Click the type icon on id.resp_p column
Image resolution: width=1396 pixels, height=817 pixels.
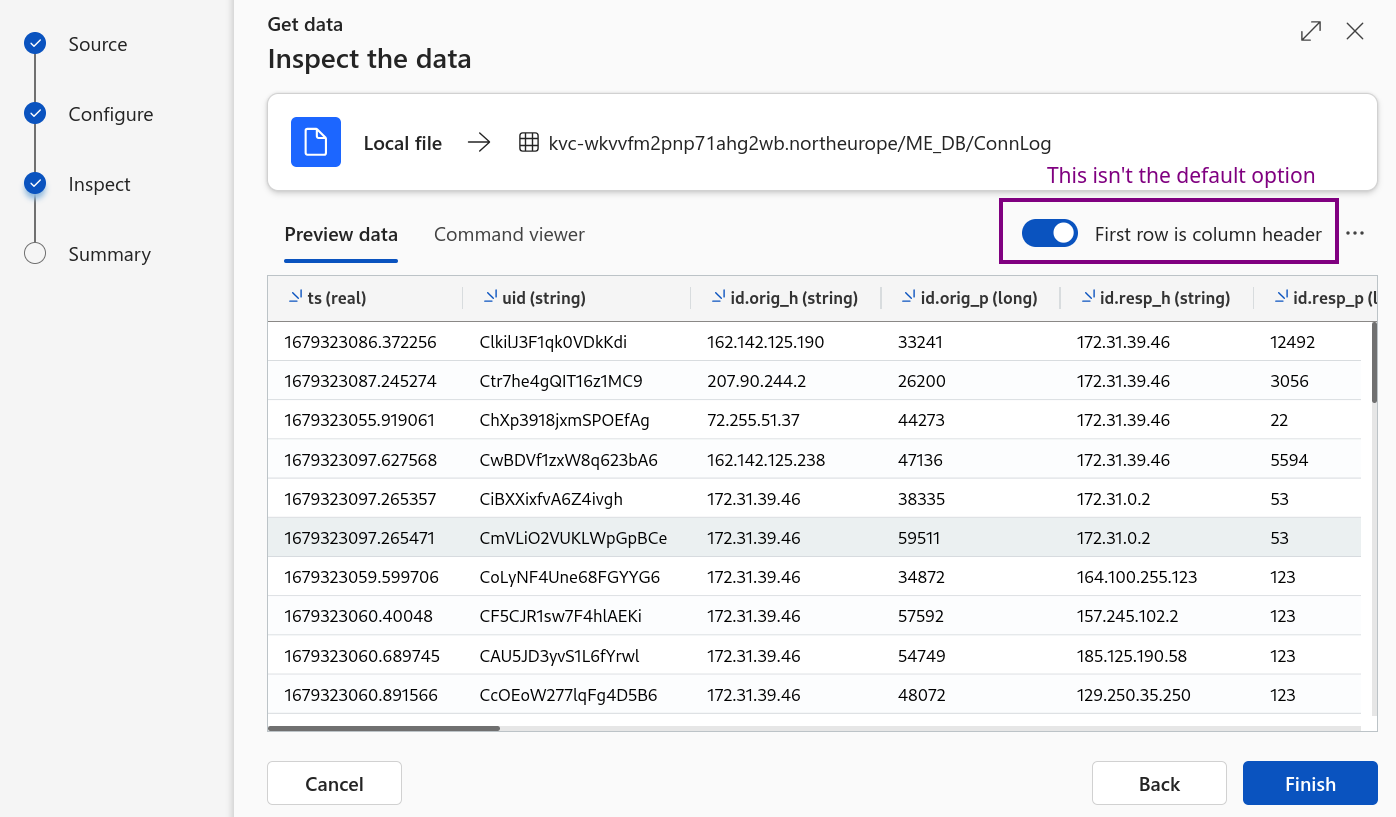pos(1282,297)
